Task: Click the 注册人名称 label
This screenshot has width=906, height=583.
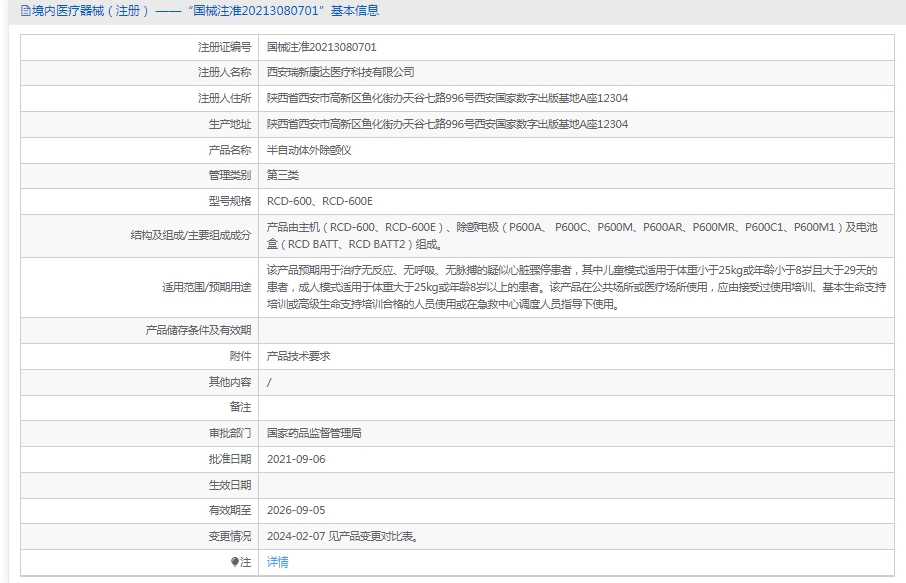Action: [225, 73]
